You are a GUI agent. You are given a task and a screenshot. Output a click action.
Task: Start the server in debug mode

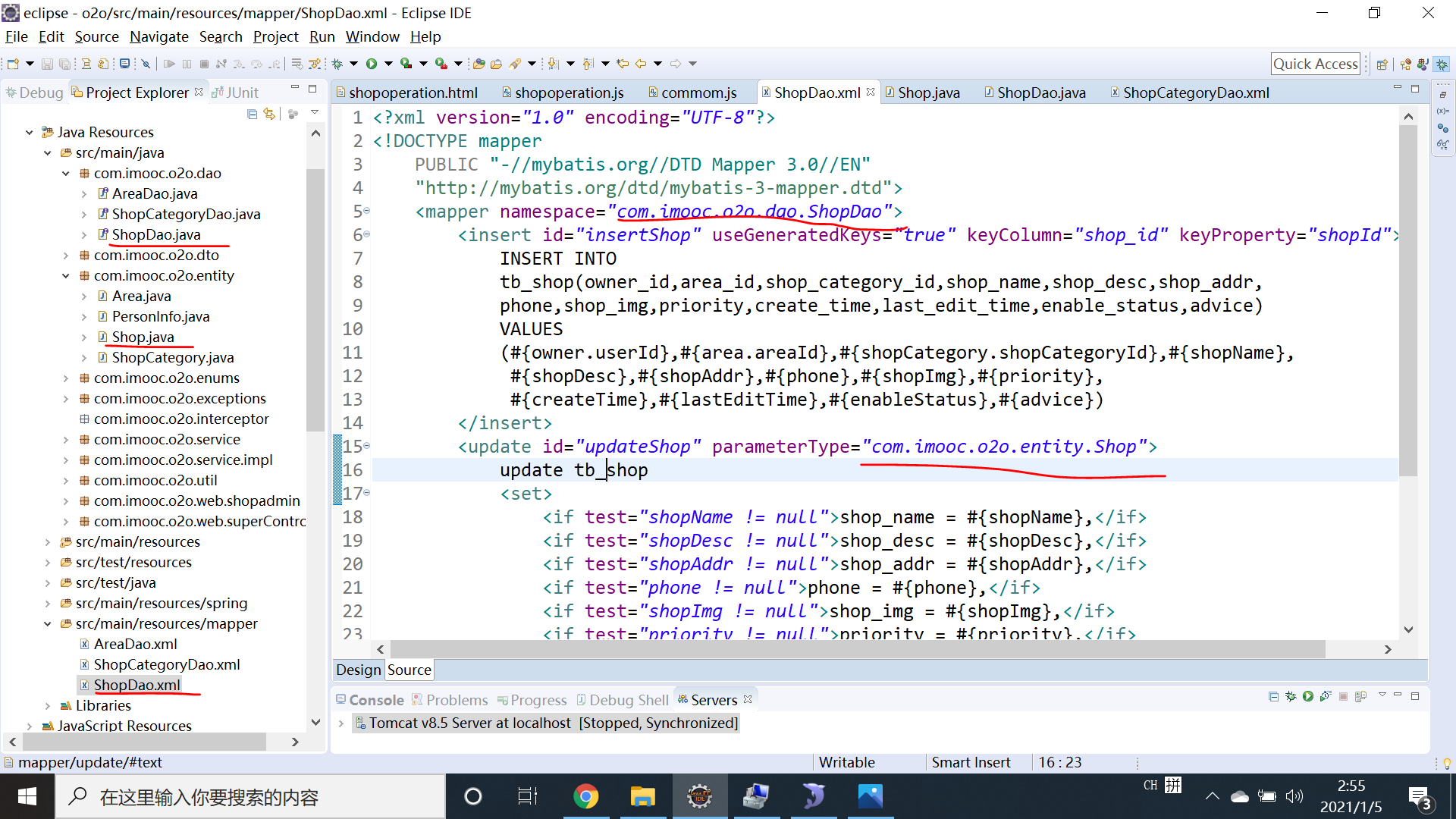(x=1291, y=697)
